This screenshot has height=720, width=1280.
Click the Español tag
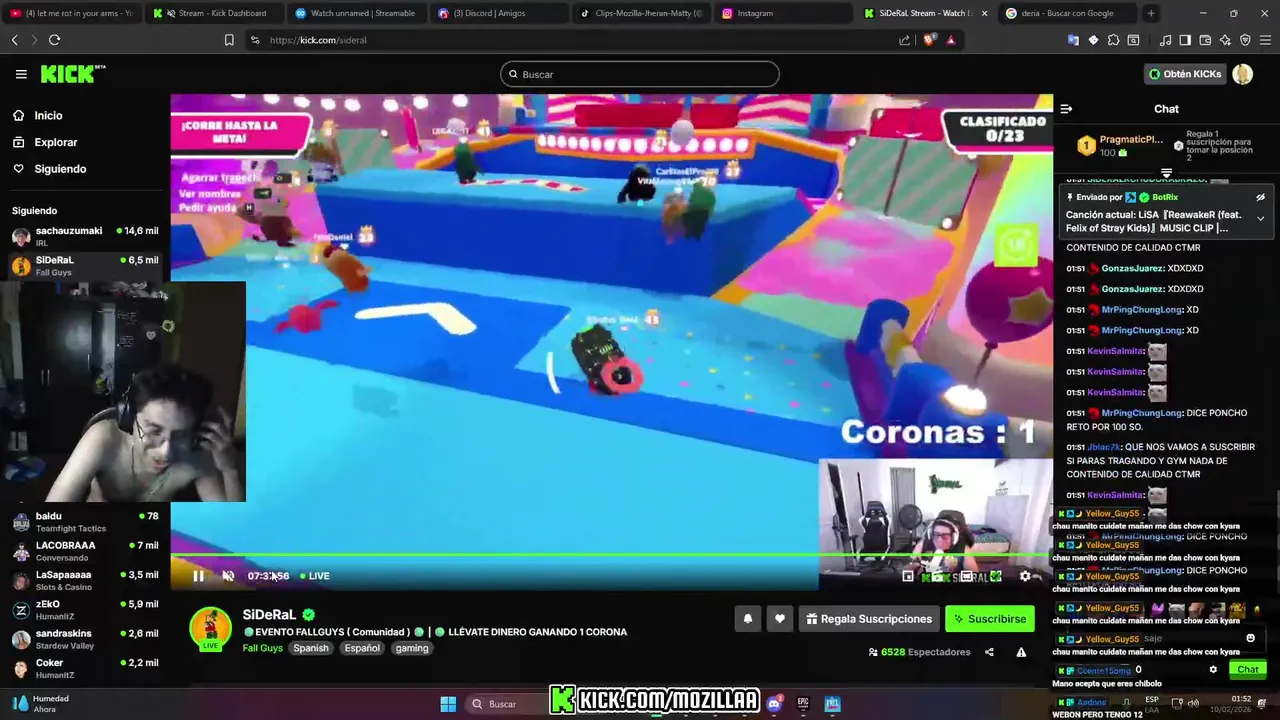[362, 648]
